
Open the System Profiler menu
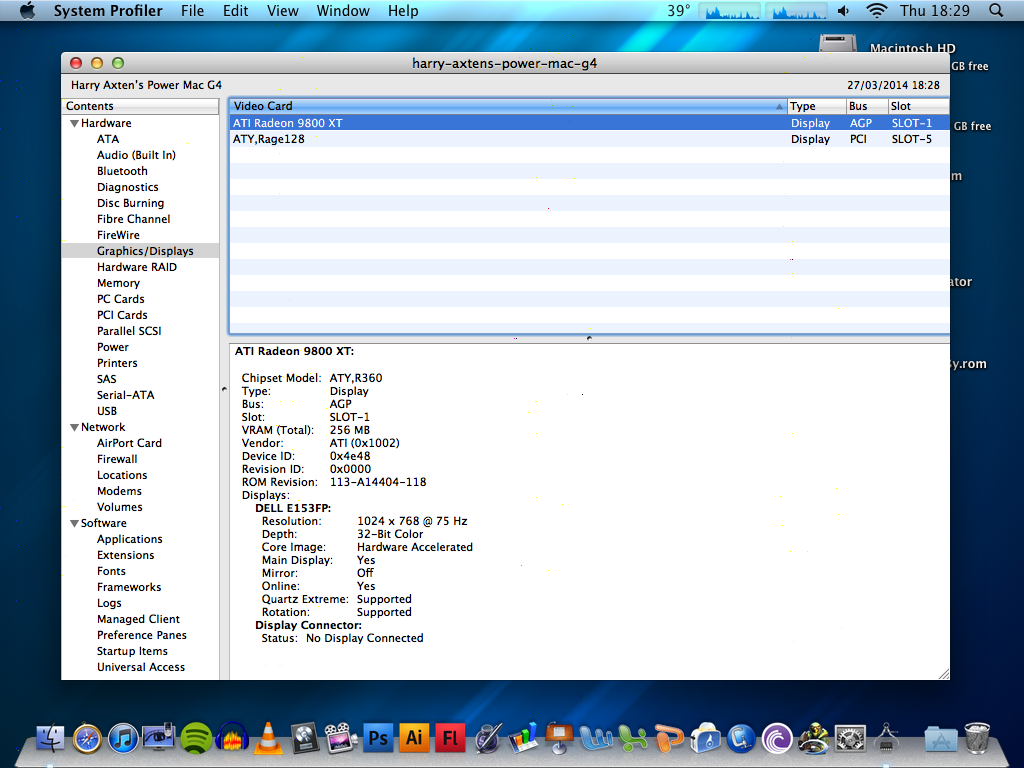pos(108,10)
